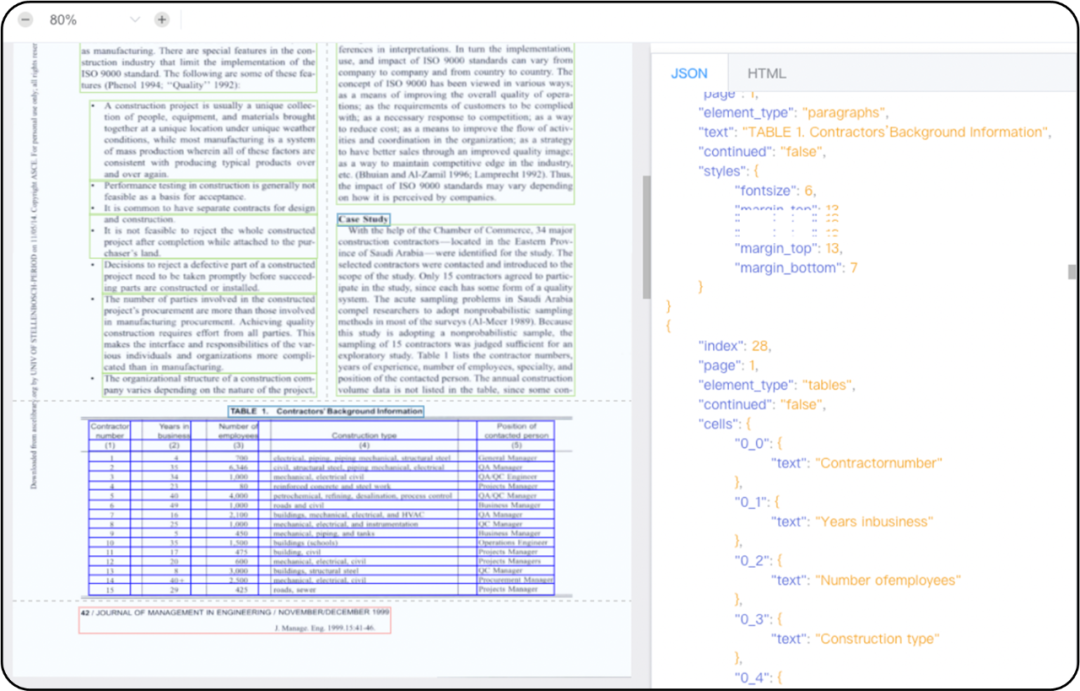Click the "0_2" cell key in JSON

(x=750, y=561)
